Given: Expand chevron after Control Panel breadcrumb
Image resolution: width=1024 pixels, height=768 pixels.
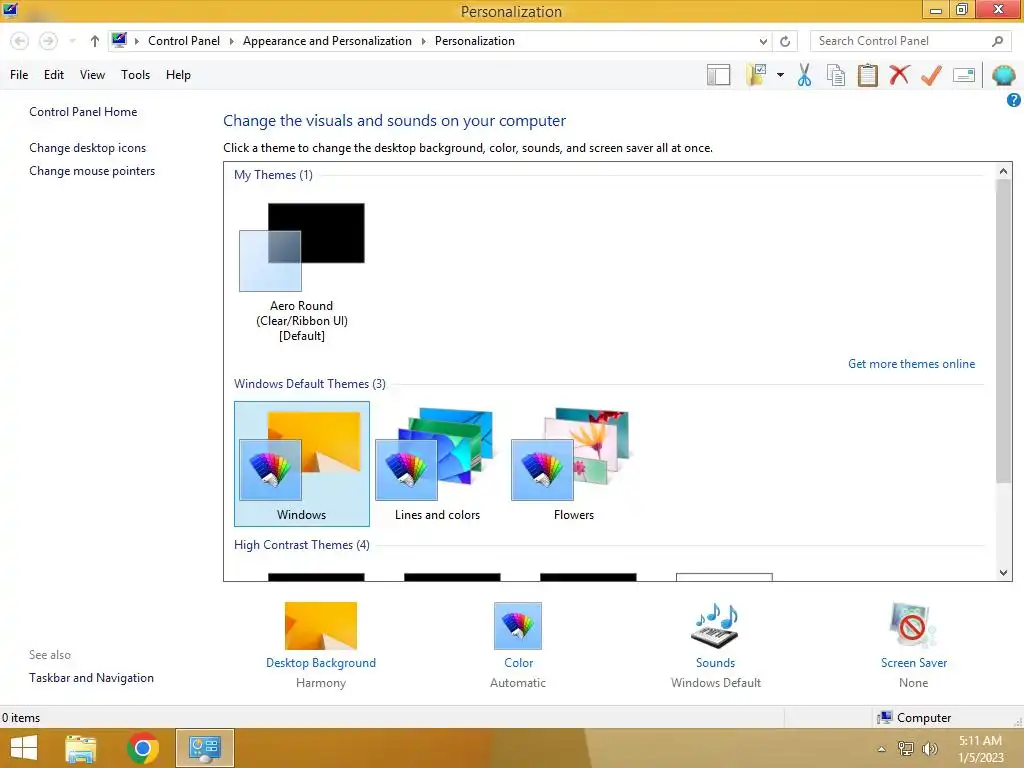Looking at the screenshot, I should tap(231, 41).
